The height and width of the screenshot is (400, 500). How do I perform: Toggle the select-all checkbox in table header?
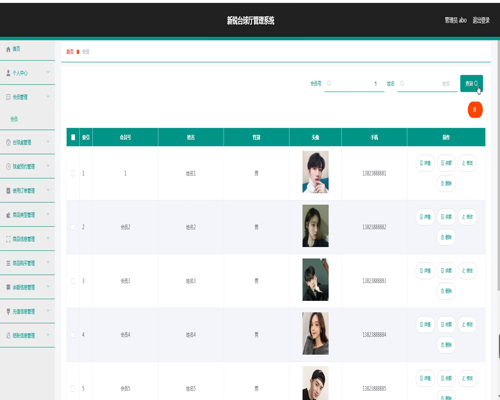pos(73,137)
